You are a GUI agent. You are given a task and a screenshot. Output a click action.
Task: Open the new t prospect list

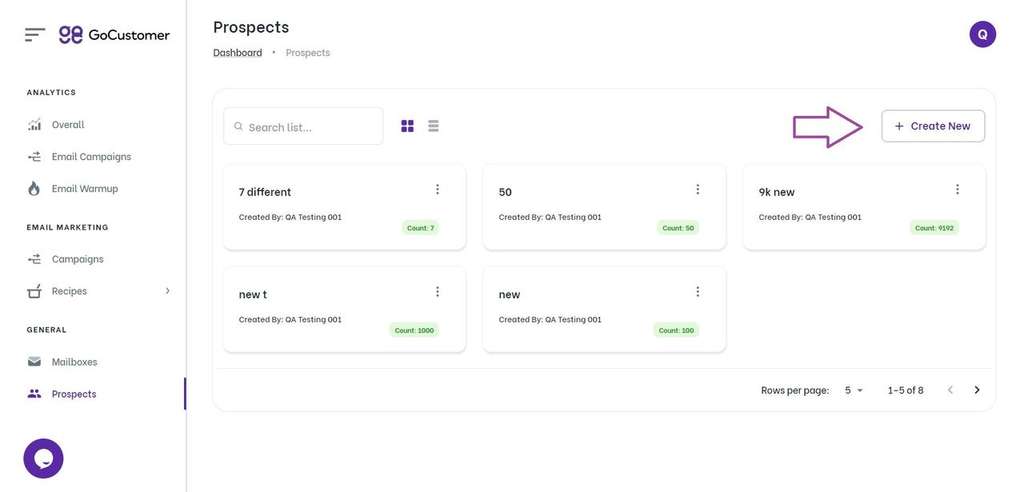point(344,309)
